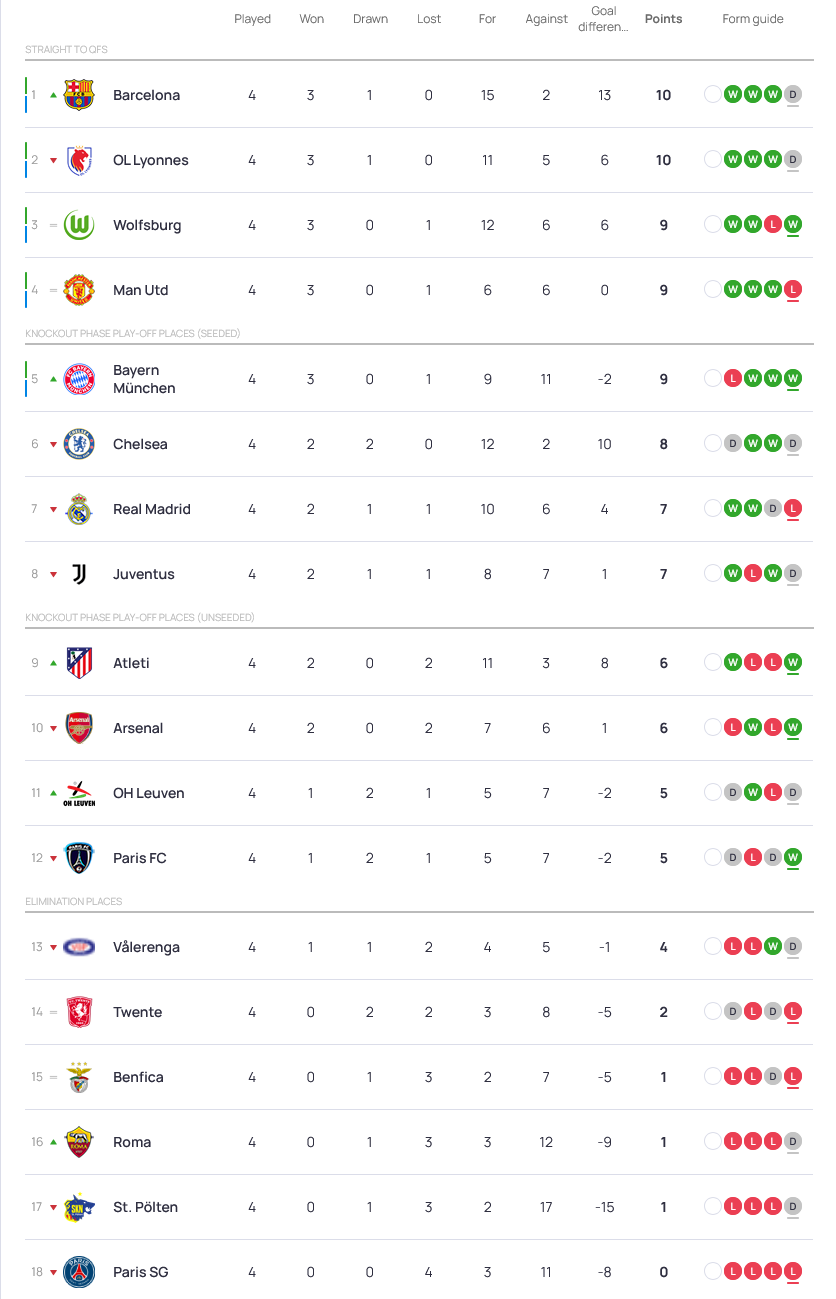Click the Chelsea club crest
The image size is (836, 1299).
point(79,444)
